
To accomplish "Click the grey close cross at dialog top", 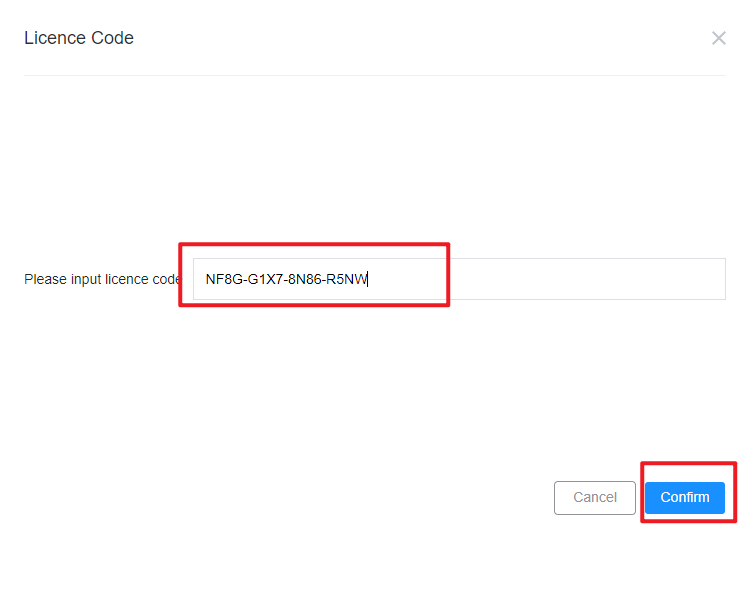I will click(x=718, y=38).
